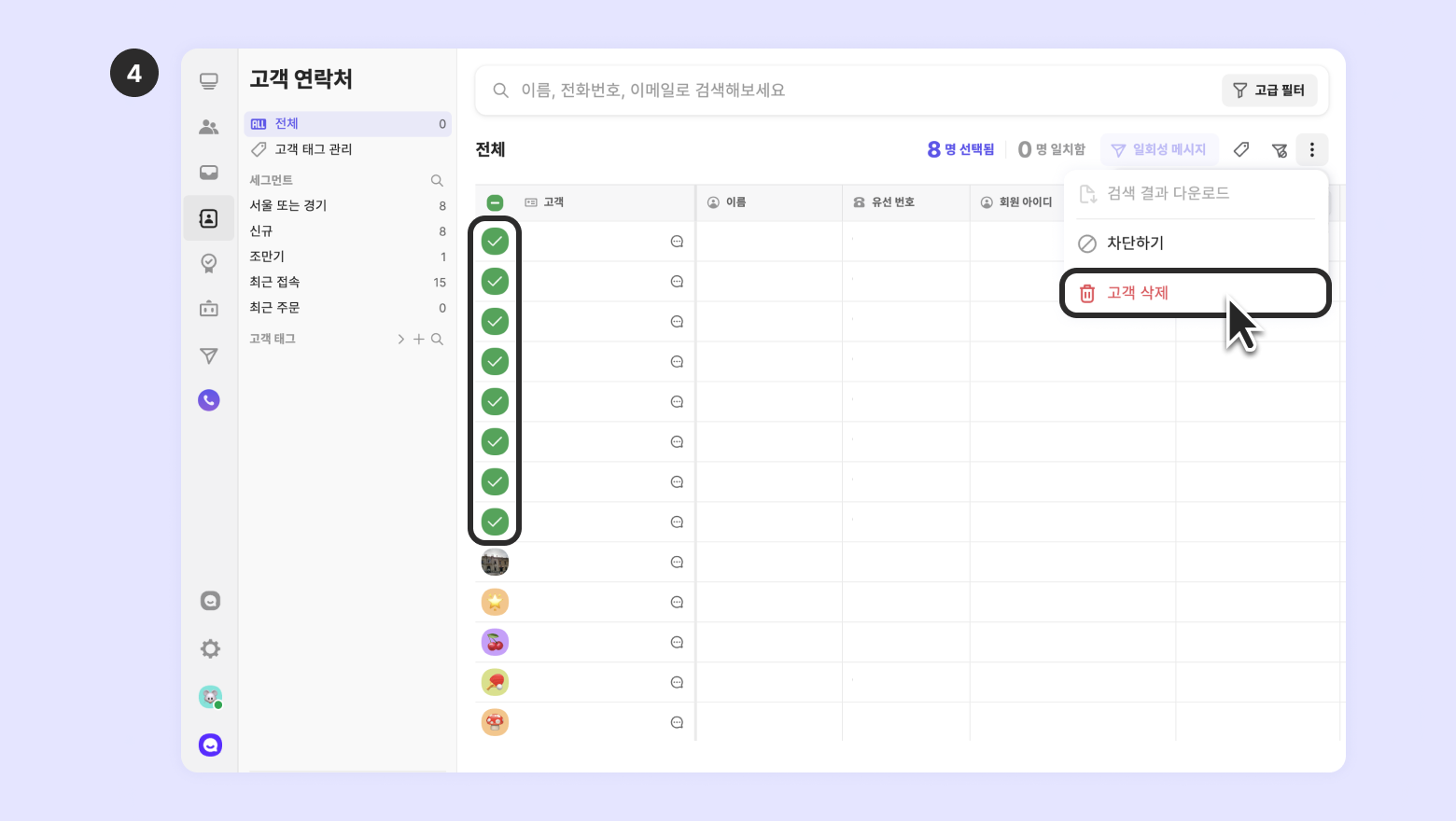Screen dimensions: 1456x821
Task: Select 고객 삭제 from the menu
Action: coord(1138,293)
